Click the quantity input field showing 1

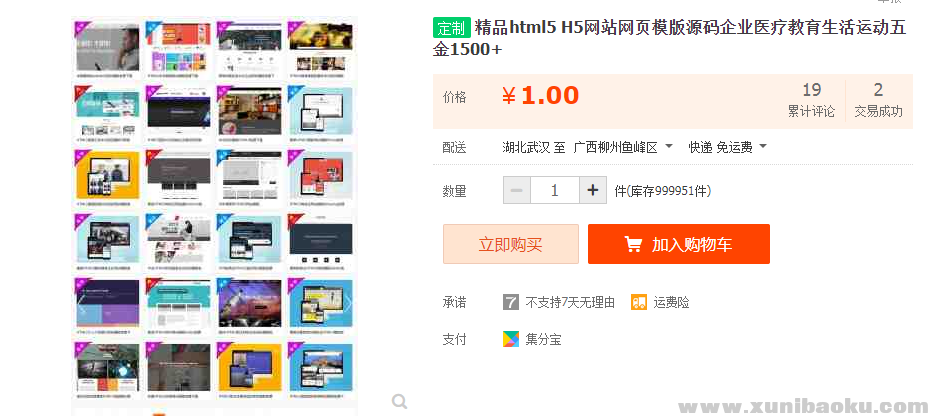[555, 190]
